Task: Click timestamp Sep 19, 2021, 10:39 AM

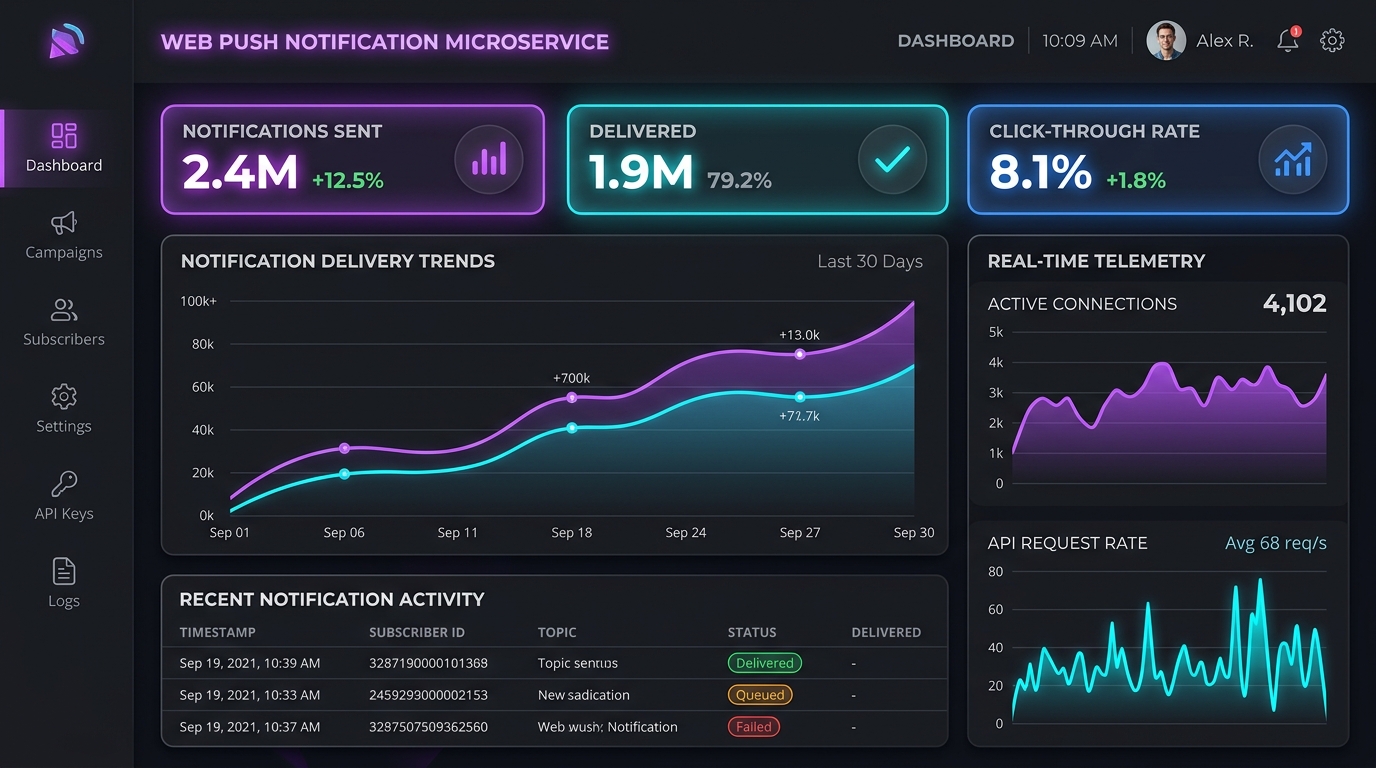Action: point(250,663)
